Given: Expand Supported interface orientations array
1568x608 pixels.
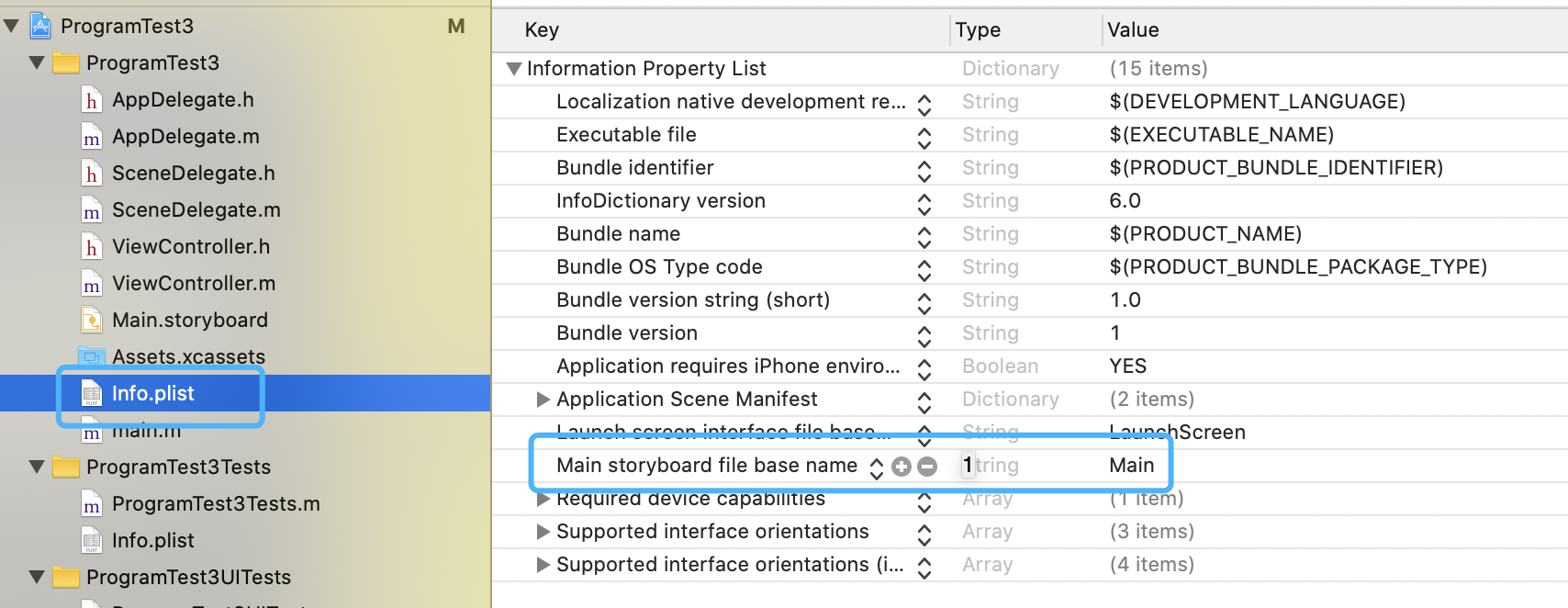Looking at the screenshot, I should (x=543, y=532).
